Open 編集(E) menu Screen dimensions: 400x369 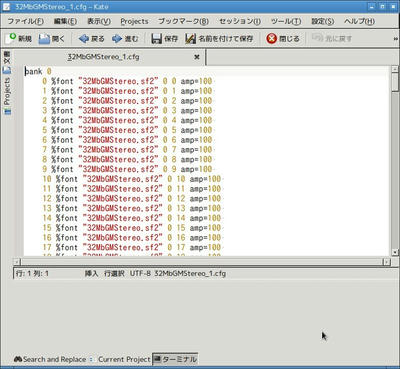click(65, 21)
